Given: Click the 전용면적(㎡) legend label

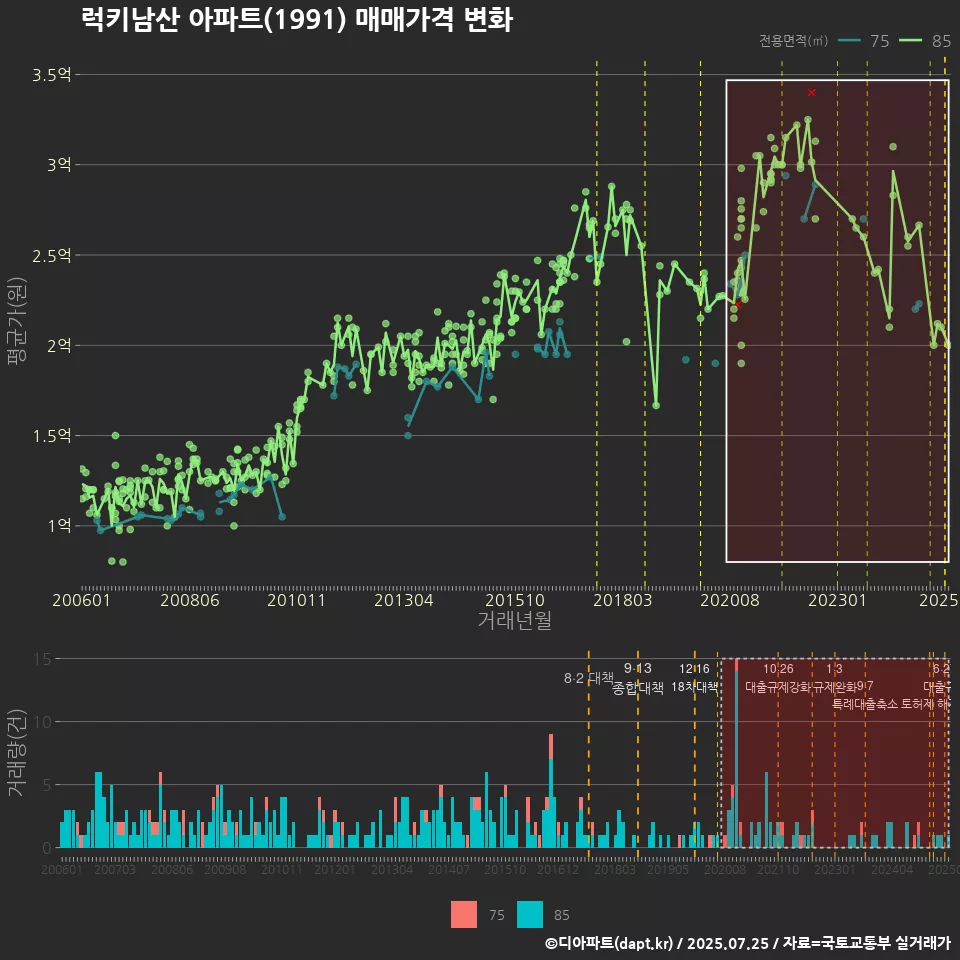Looking at the screenshot, I should coord(793,41).
